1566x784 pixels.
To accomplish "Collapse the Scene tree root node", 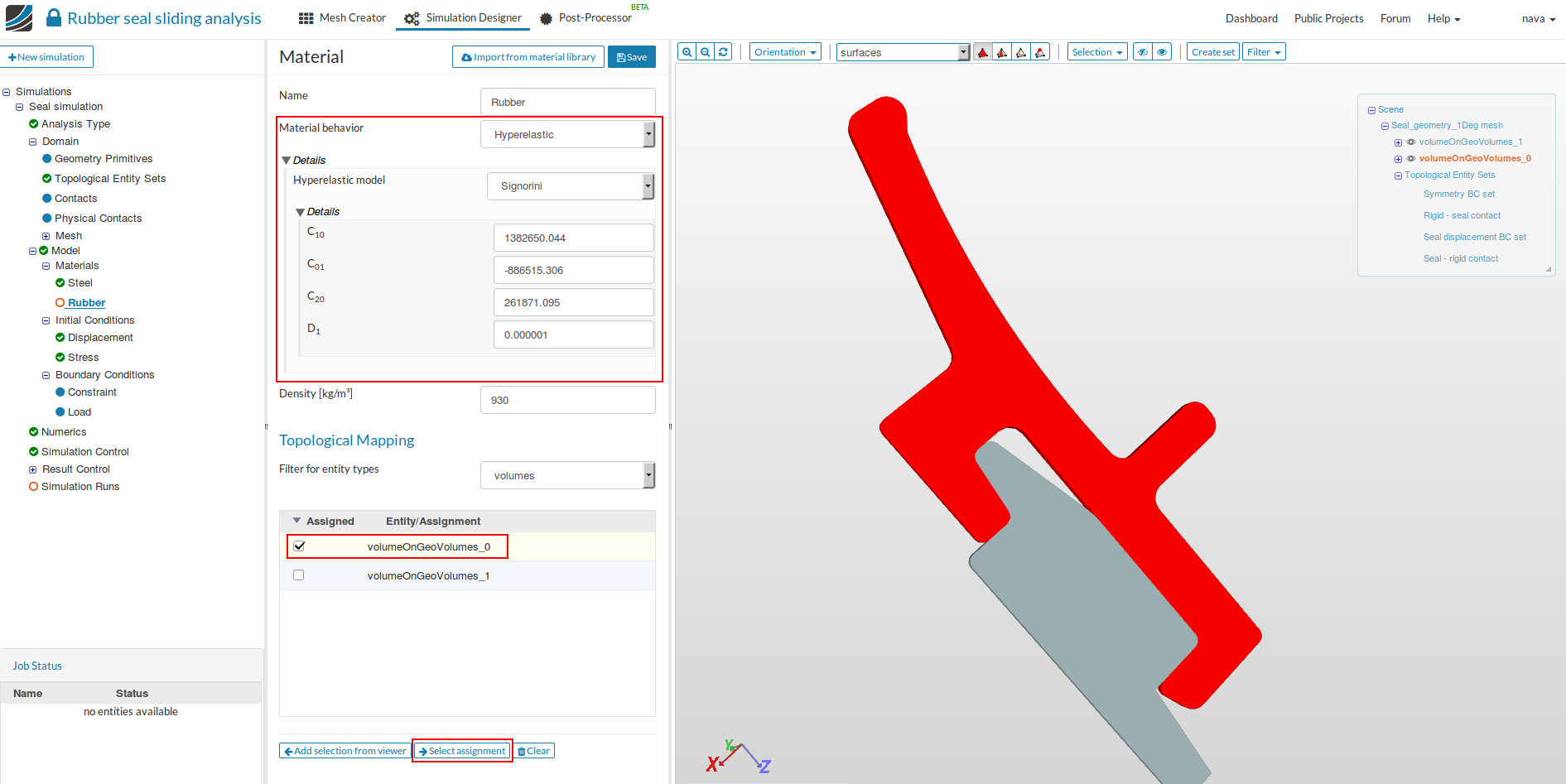I will [x=1371, y=110].
